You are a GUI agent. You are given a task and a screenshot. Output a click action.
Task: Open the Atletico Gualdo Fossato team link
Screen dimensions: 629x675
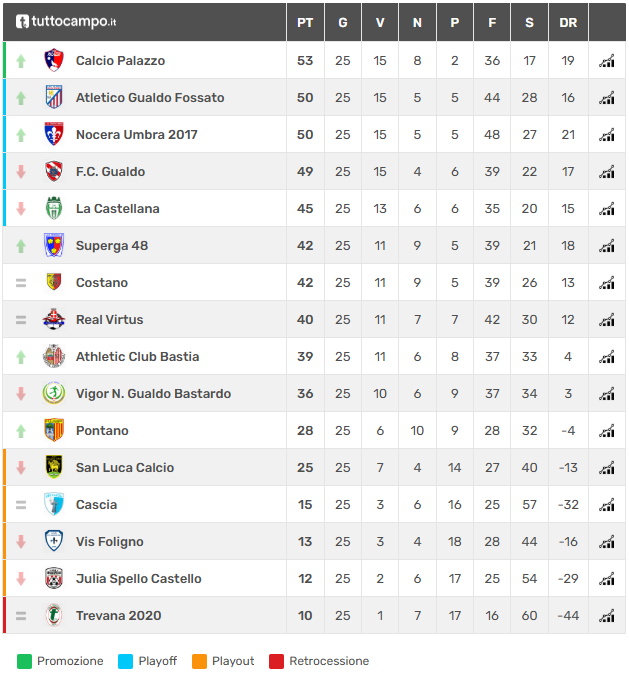click(150, 98)
